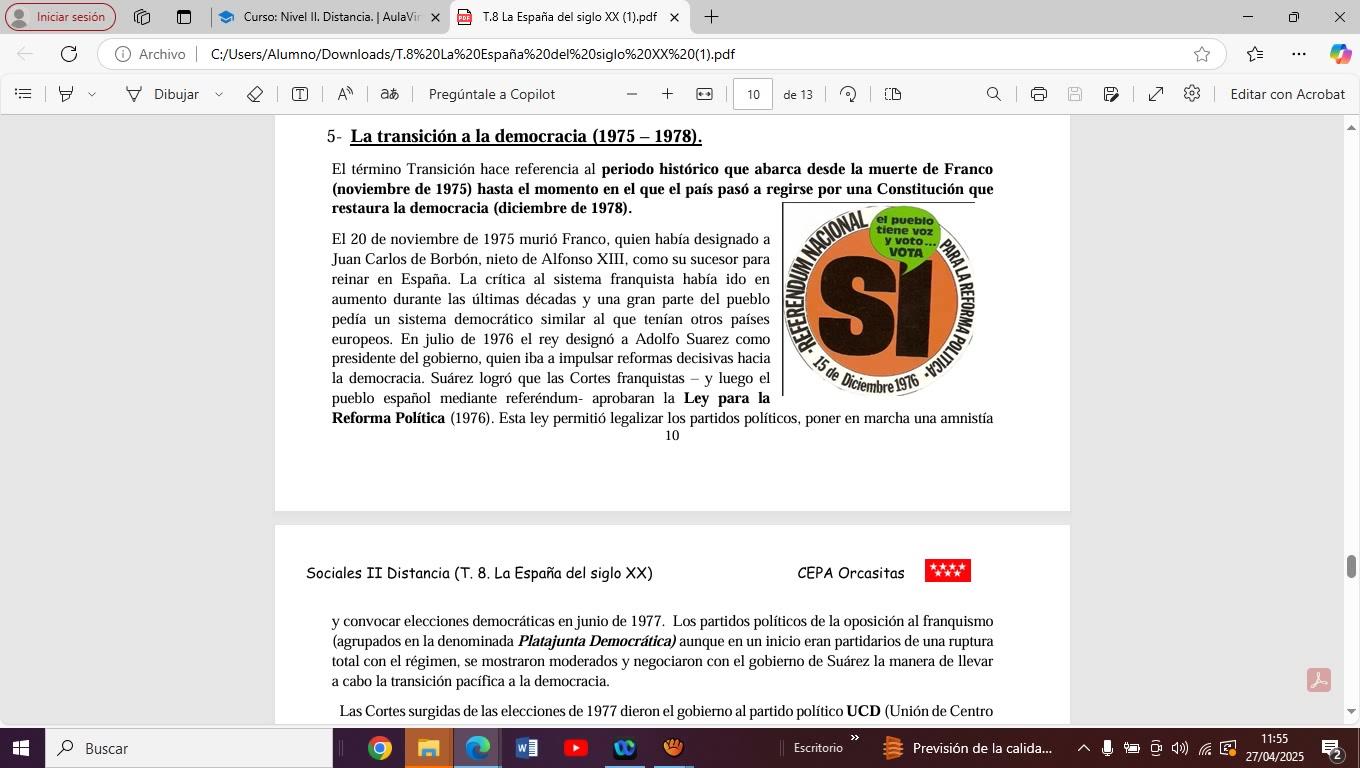The image size is (1360, 768).
Task: Refresh the current page
Action: pyautogui.click(x=69, y=54)
